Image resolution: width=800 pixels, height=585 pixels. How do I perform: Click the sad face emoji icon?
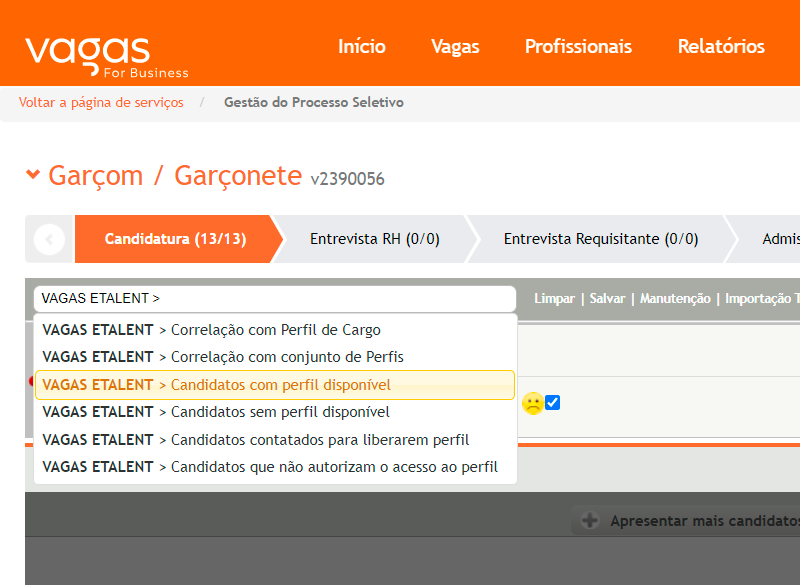click(533, 403)
